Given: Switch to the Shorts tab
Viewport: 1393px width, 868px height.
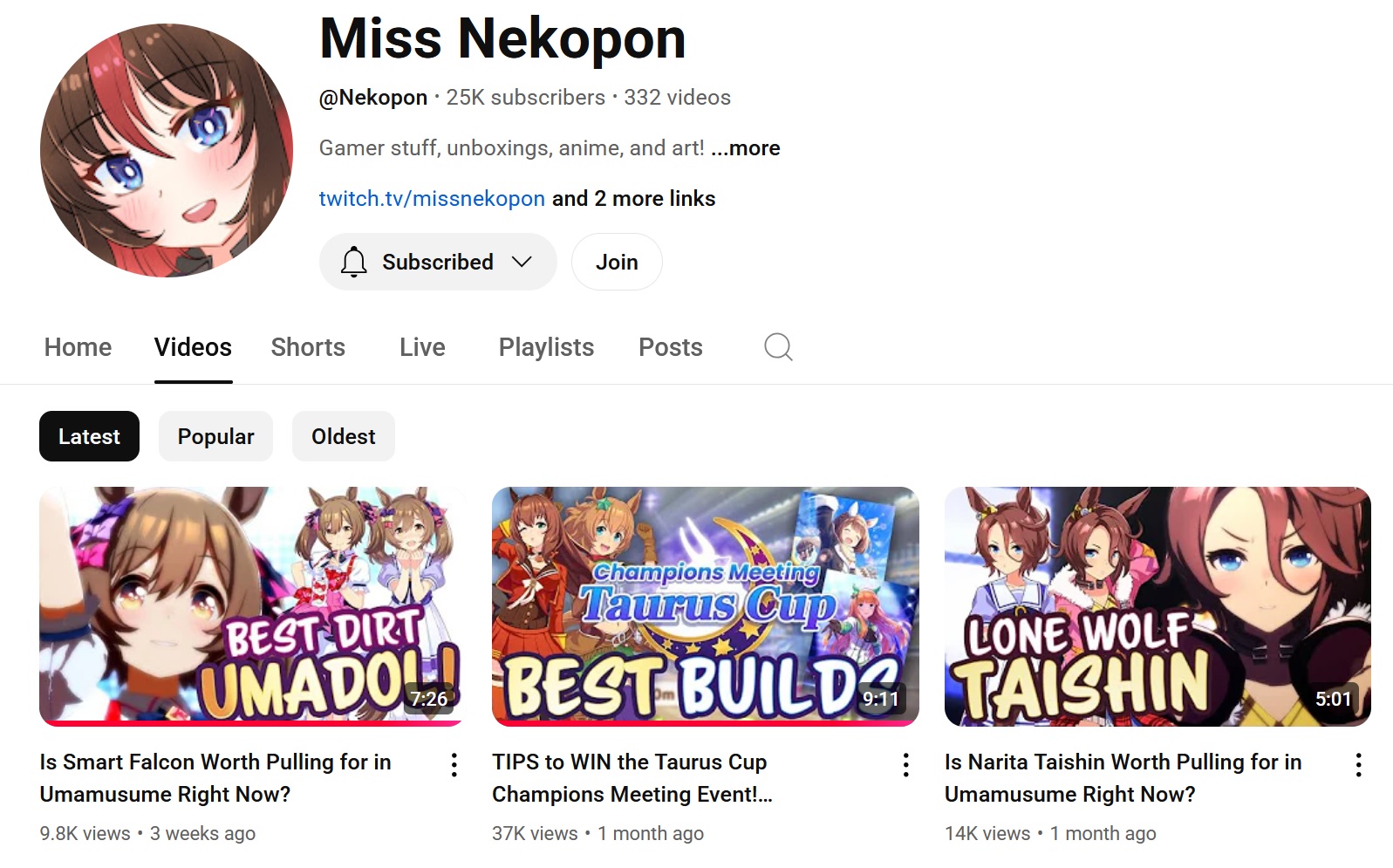Looking at the screenshot, I should (308, 347).
